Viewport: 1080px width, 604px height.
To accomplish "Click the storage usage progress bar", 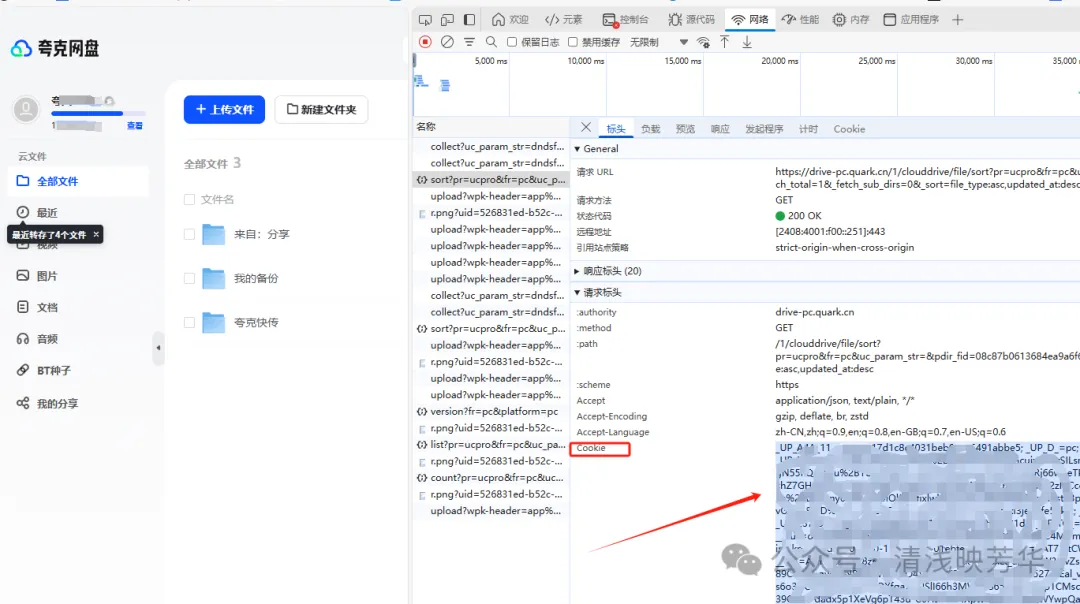I will [x=98, y=113].
